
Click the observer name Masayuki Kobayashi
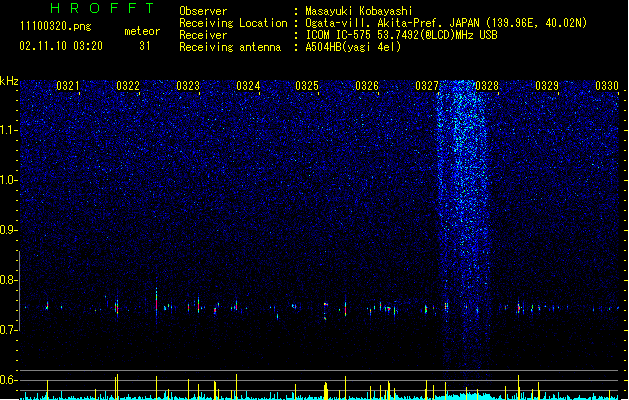click(359, 11)
